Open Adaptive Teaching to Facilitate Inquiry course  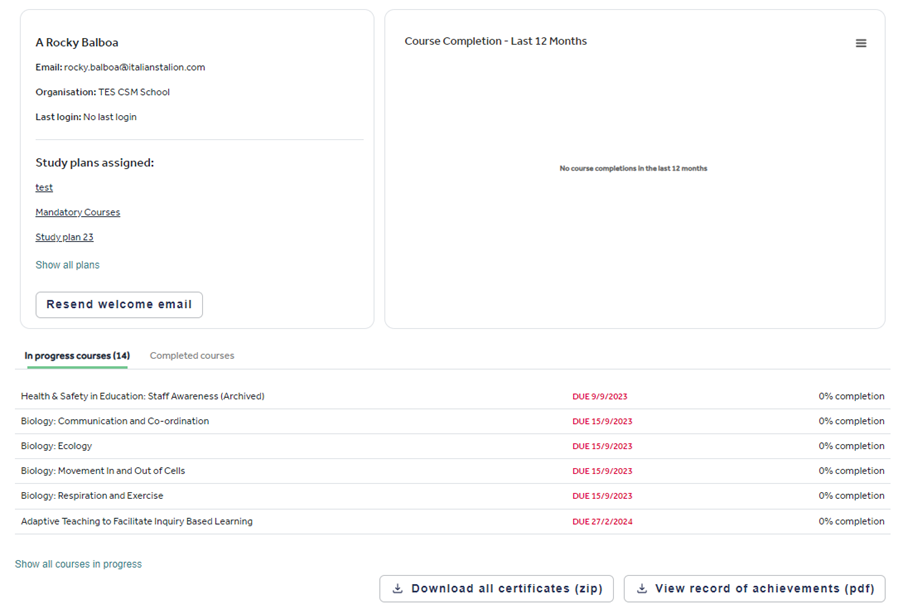click(x=136, y=521)
